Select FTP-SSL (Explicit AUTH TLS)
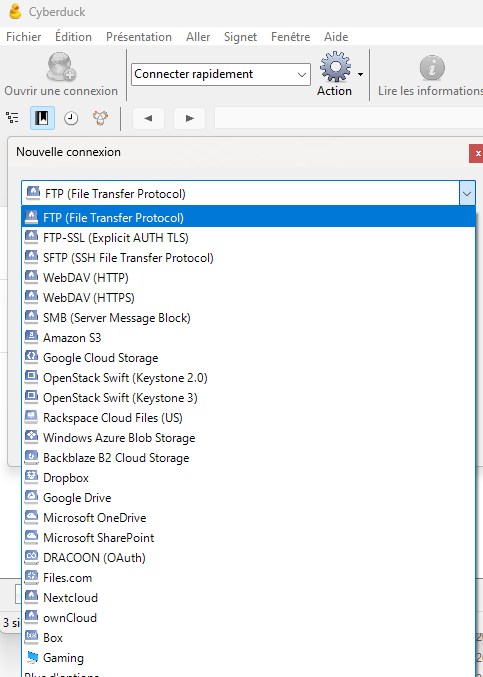This screenshot has height=677, width=483. 249,237
